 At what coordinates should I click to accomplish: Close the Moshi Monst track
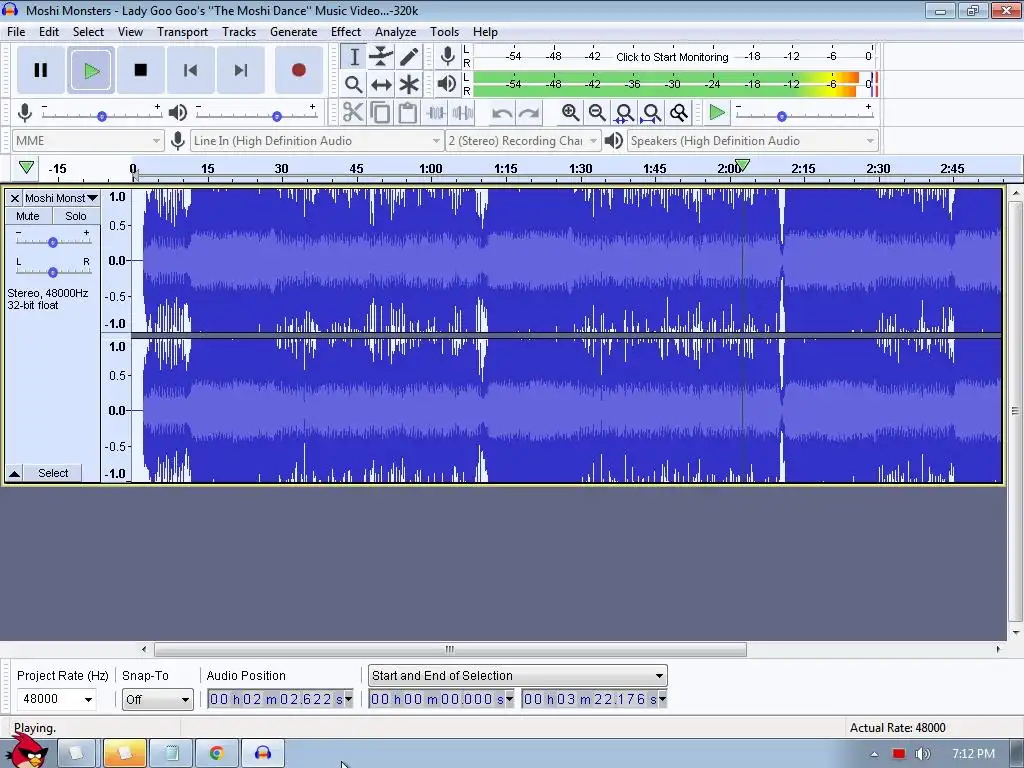coord(14,198)
